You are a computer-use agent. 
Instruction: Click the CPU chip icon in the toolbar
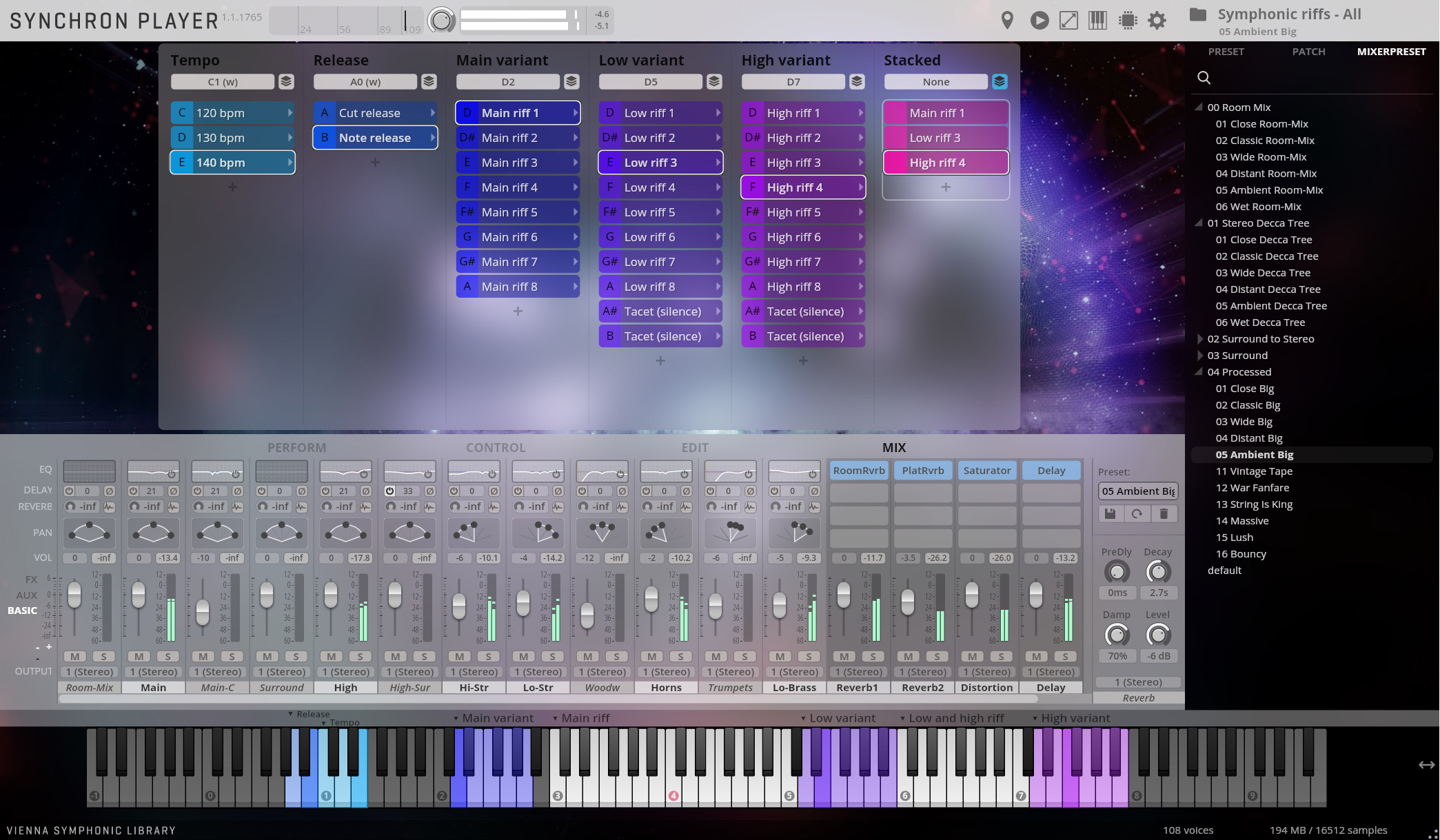pos(1128,20)
